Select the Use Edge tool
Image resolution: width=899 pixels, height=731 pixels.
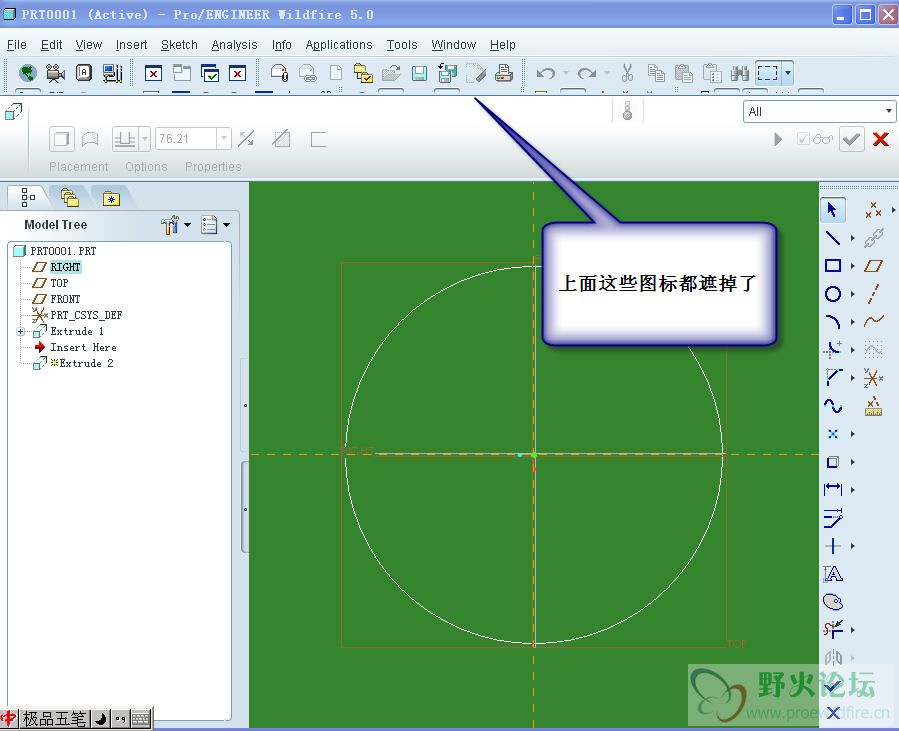(x=832, y=462)
